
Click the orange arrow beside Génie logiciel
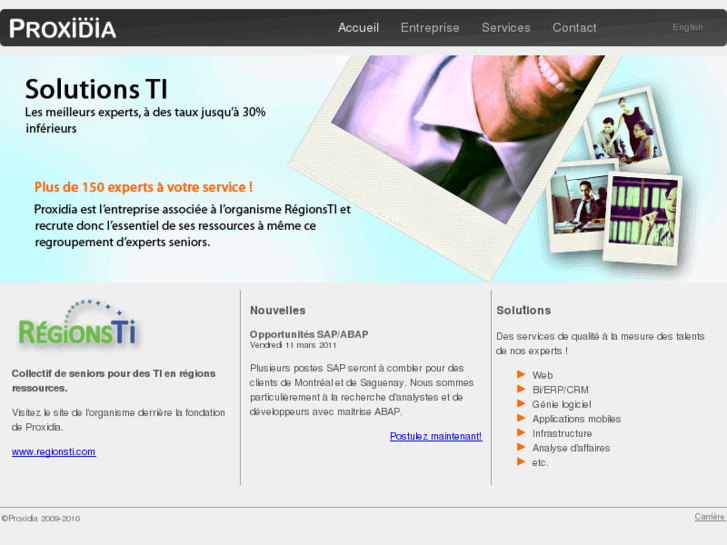521,404
